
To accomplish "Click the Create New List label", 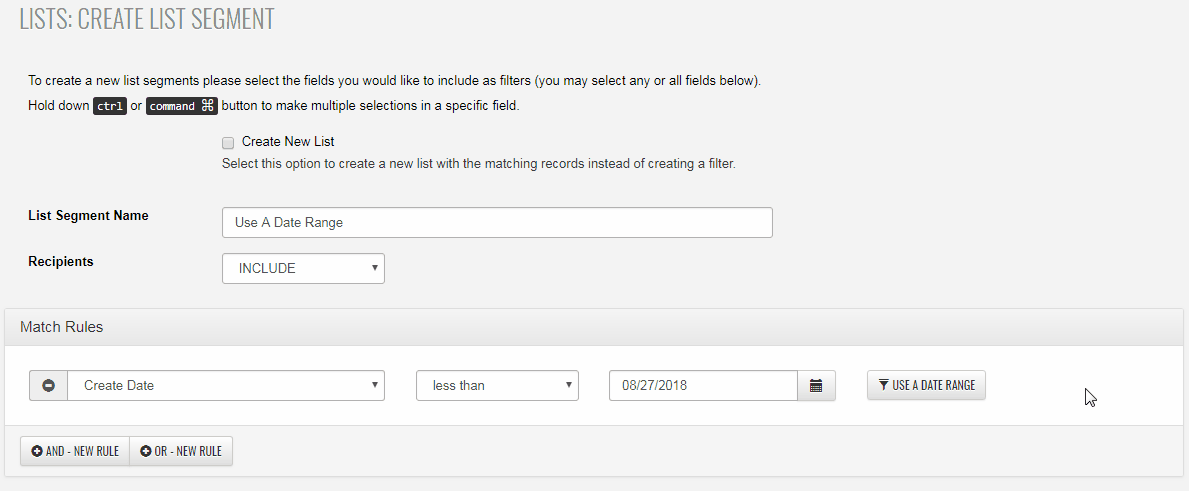I will pos(288,142).
